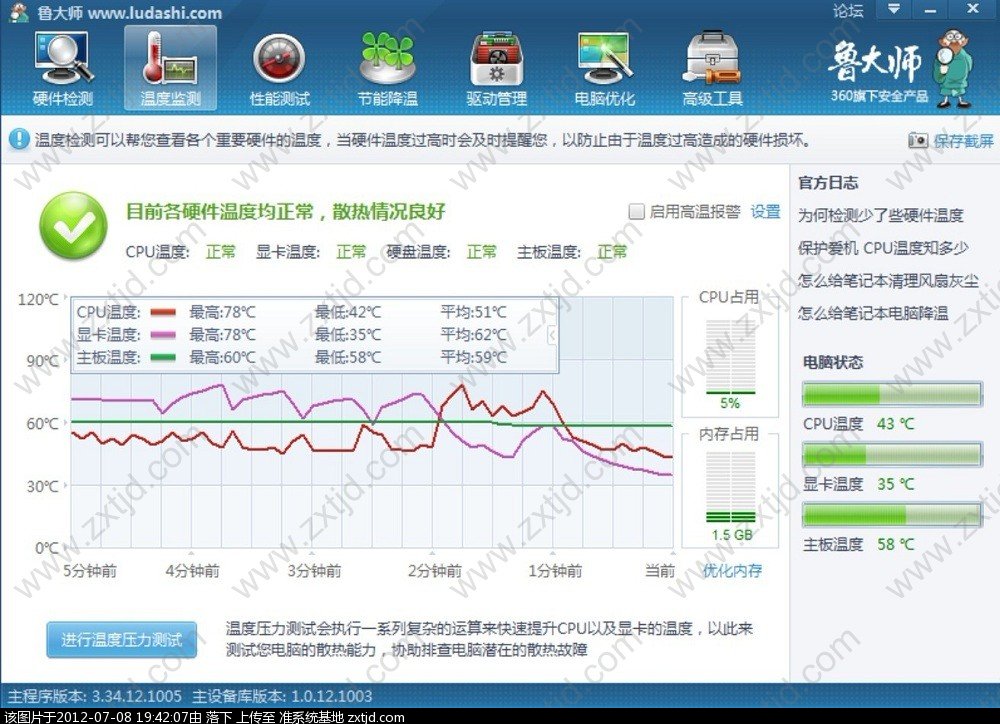Viewport: 1000px width, 724px height.
Task: Click the 1分钟前 timeline marker
Action: (555, 570)
